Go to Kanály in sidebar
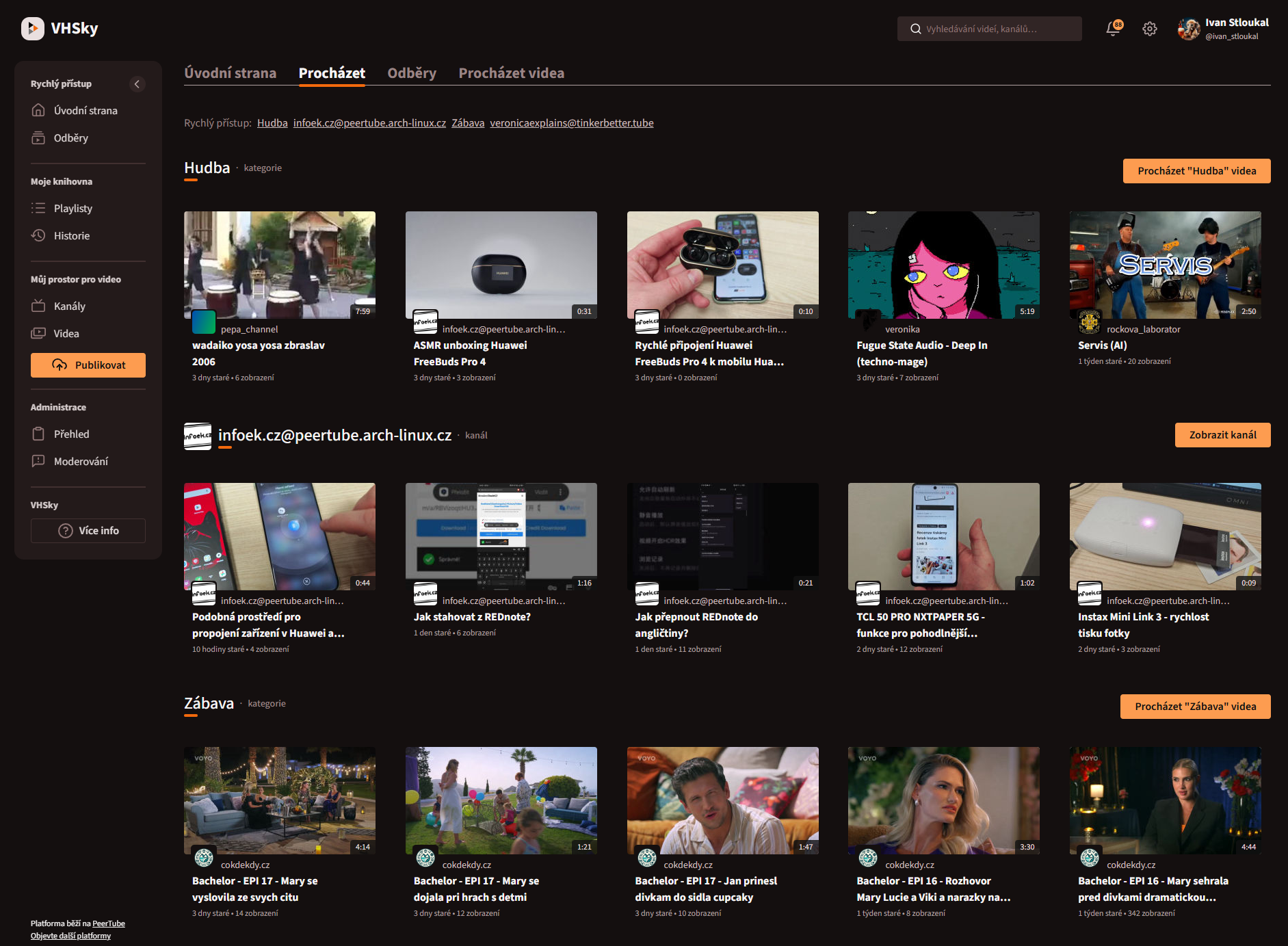Screen dimensions: 1288x946 (69, 306)
